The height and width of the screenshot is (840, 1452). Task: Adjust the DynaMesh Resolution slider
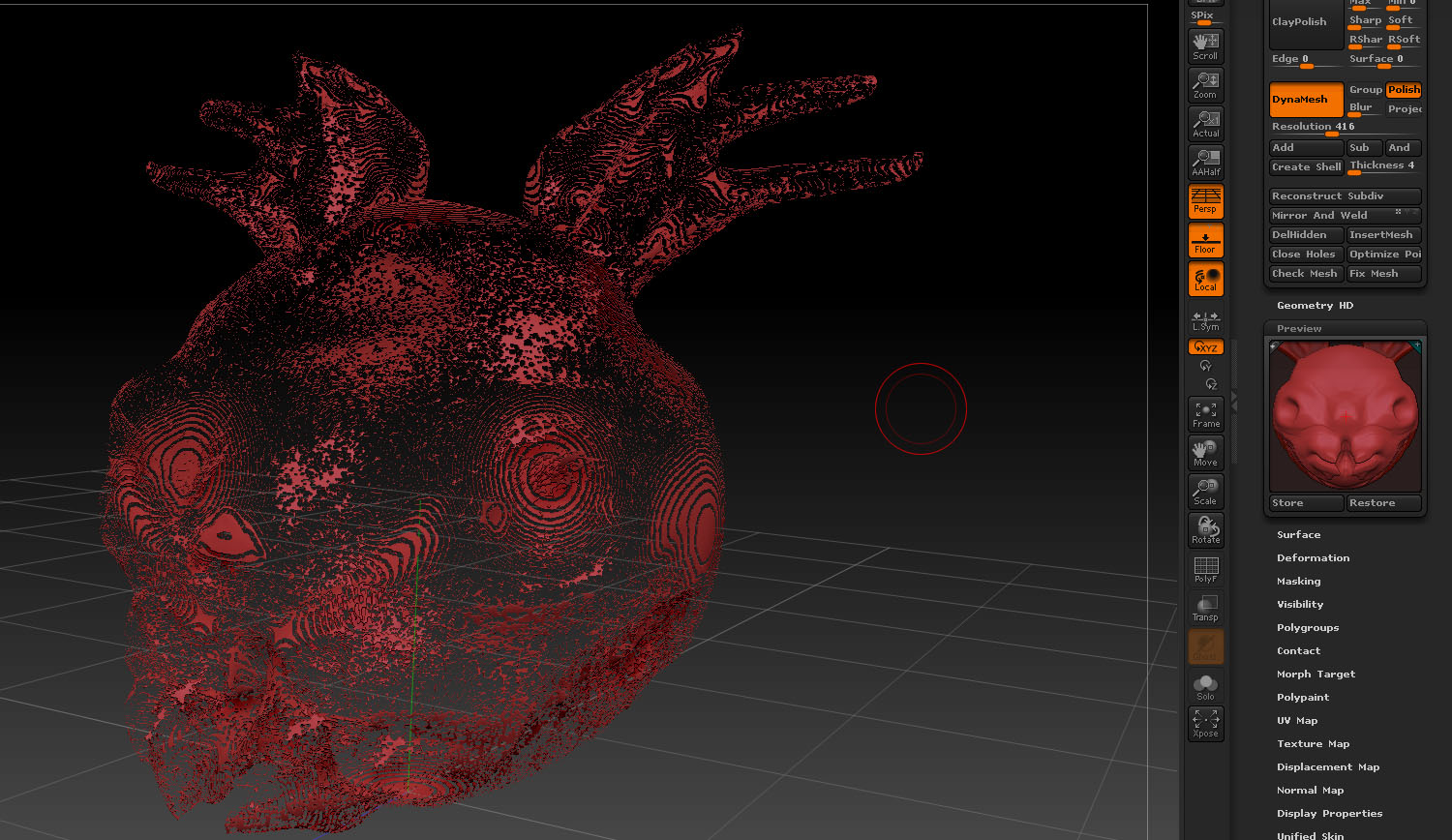(x=1346, y=128)
